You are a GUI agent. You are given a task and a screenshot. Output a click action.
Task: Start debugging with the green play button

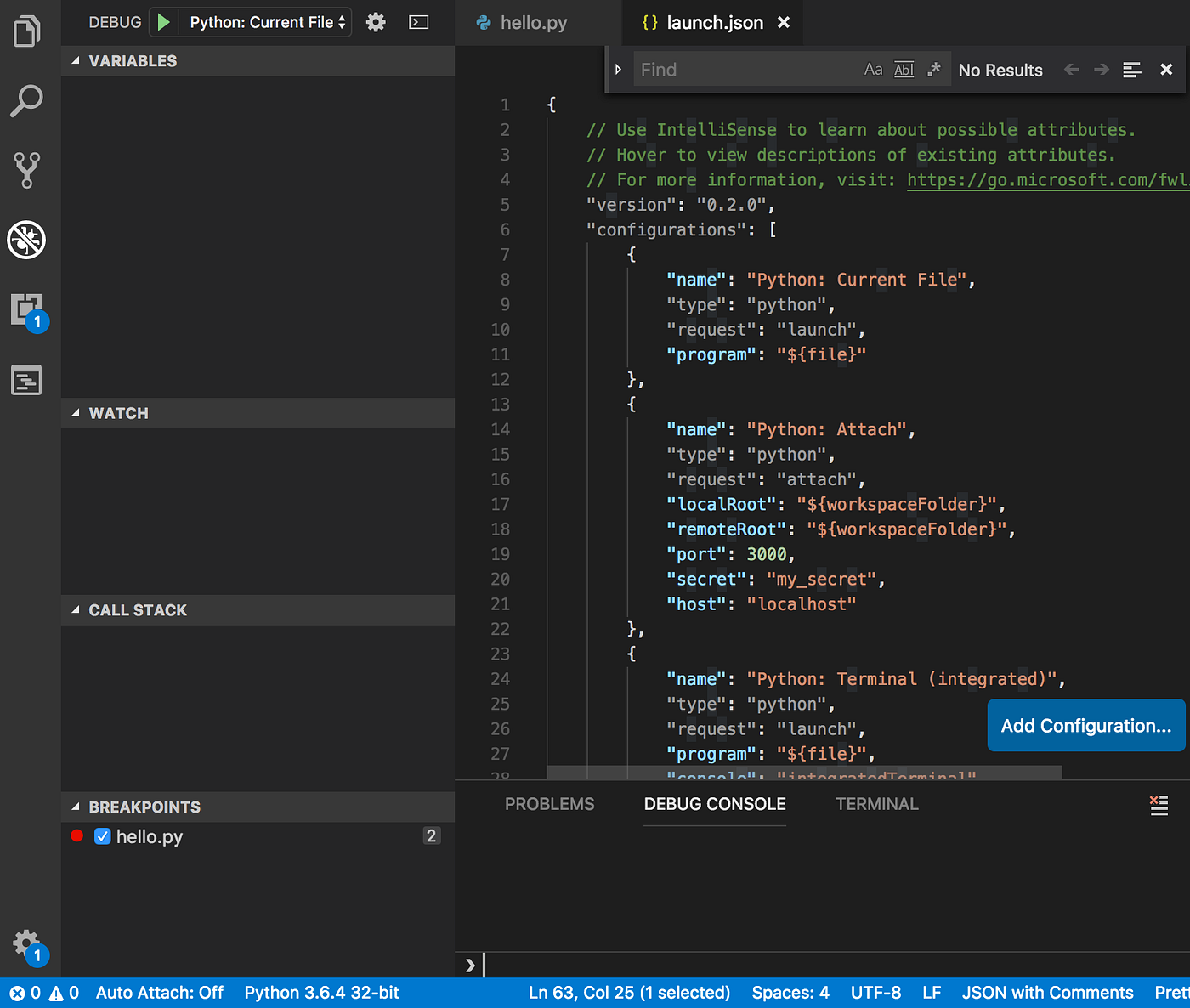(163, 22)
